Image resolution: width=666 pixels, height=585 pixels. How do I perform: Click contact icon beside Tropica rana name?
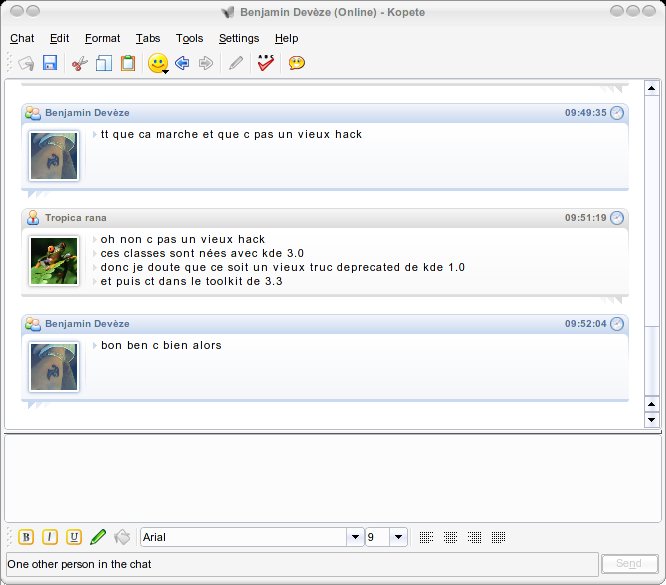pos(33,218)
